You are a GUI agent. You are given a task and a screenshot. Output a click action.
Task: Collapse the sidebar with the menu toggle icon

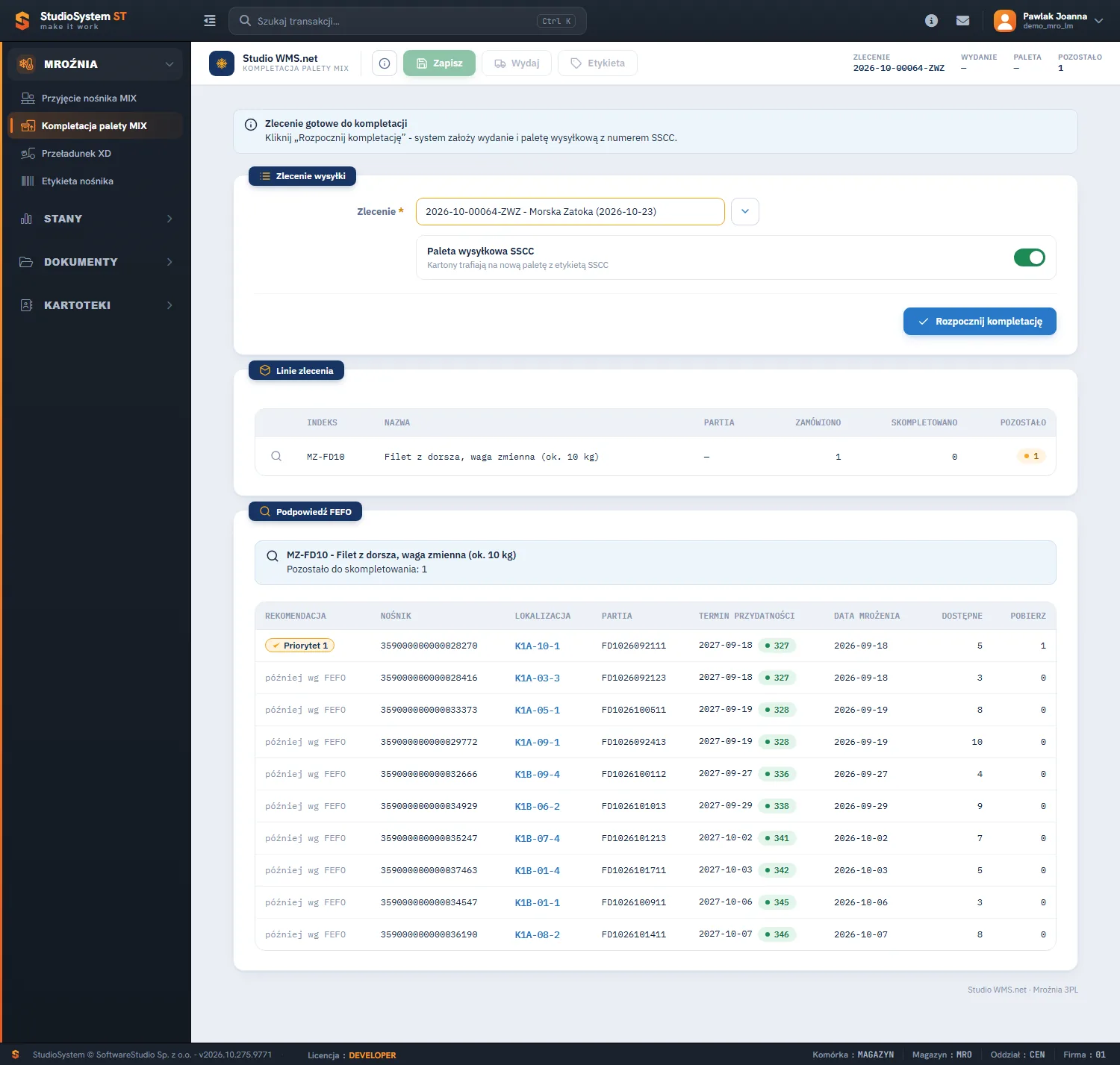tap(210, 21)
